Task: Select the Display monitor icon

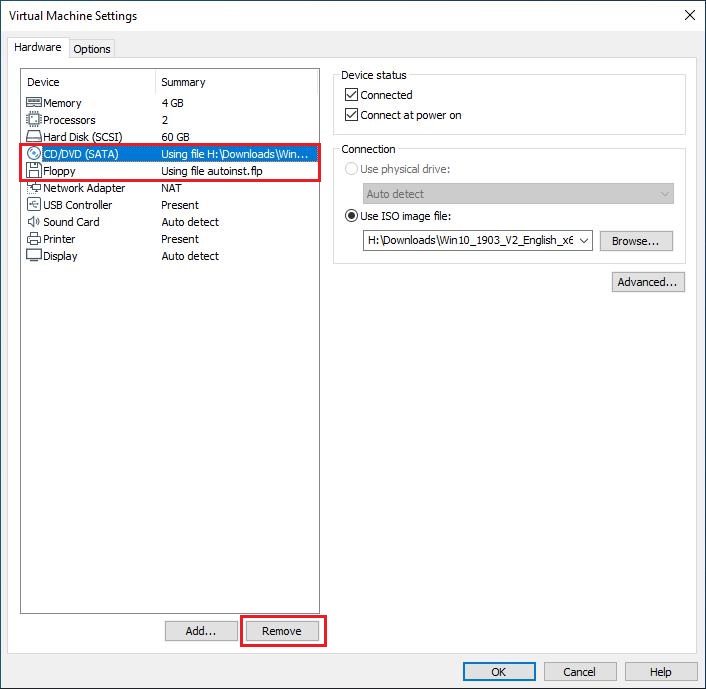Action: tap(33, 256)
